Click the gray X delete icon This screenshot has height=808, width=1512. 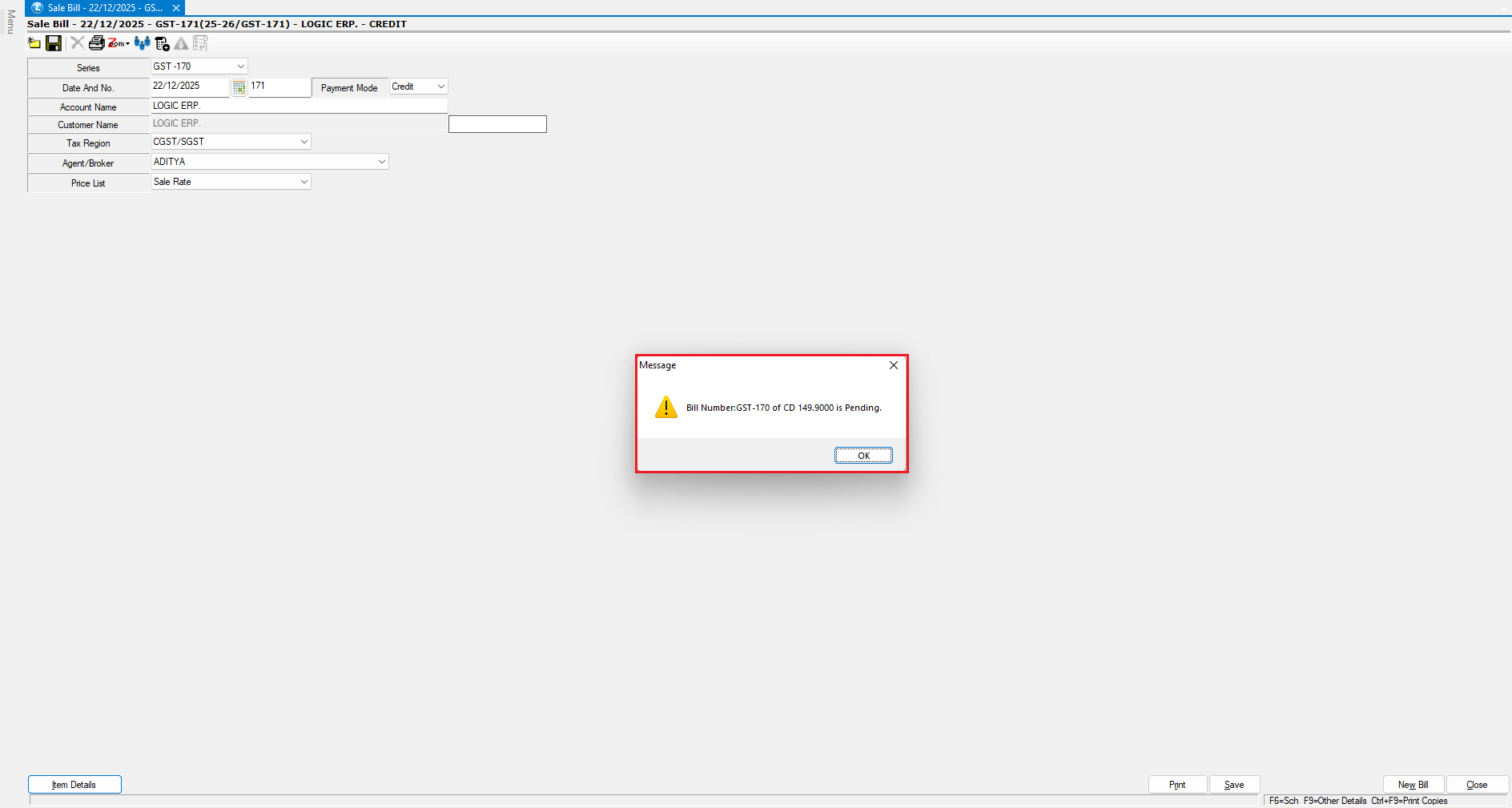(77, 43)
